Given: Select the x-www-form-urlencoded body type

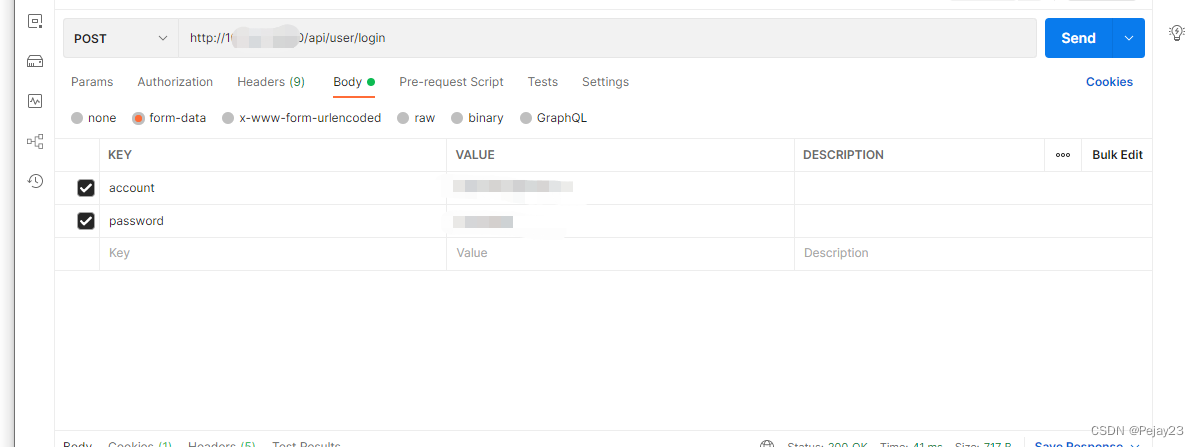Looking at the screenshot, I should (228, 118).
